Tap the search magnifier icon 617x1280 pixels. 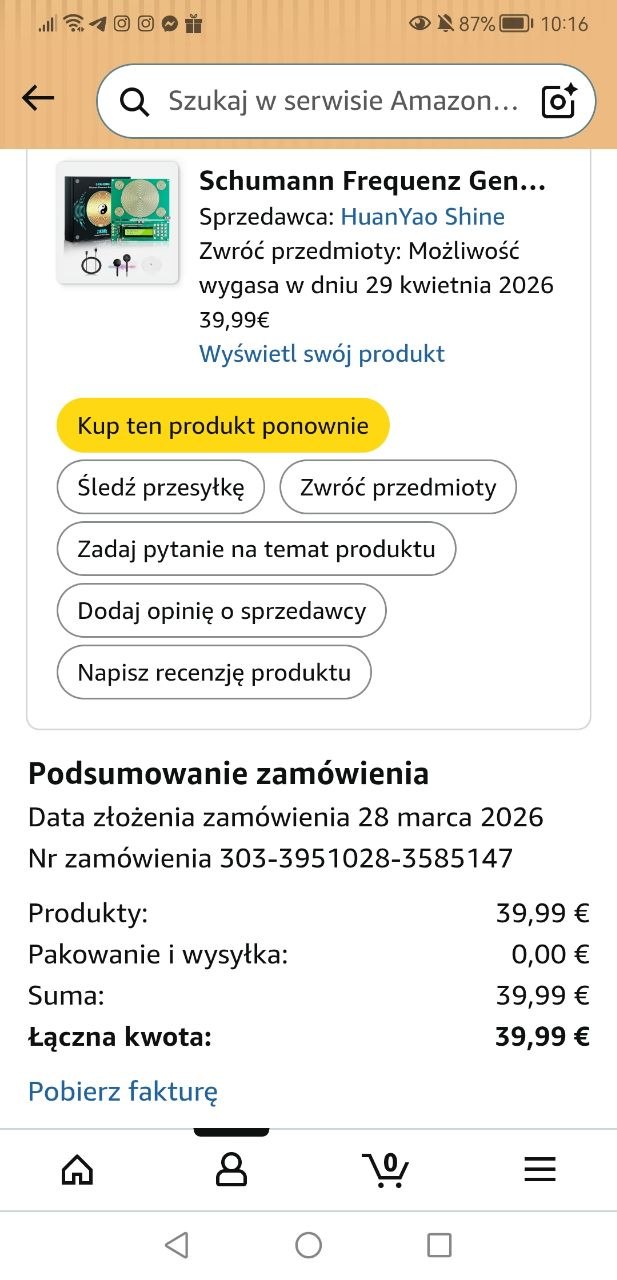click(x=134, y=101)
